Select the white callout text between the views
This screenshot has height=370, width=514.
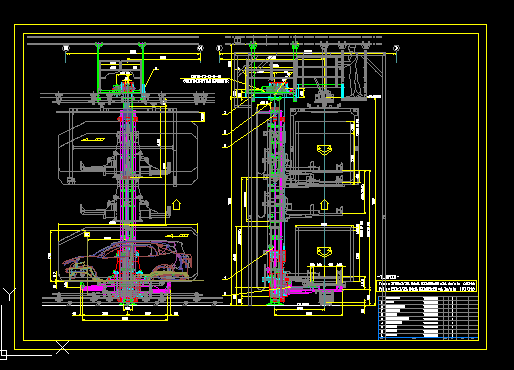(206, 79)
